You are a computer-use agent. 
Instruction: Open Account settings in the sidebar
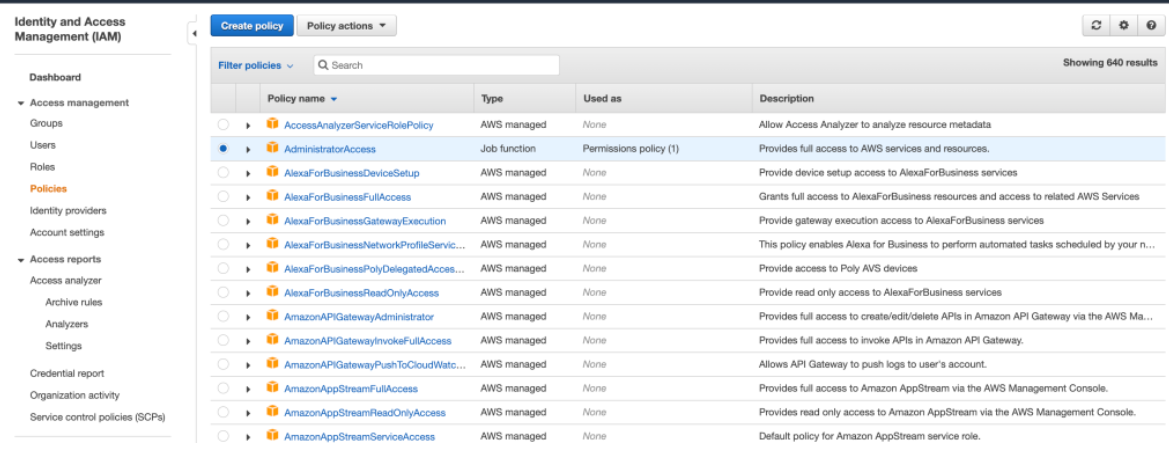(x=67, y=232)
